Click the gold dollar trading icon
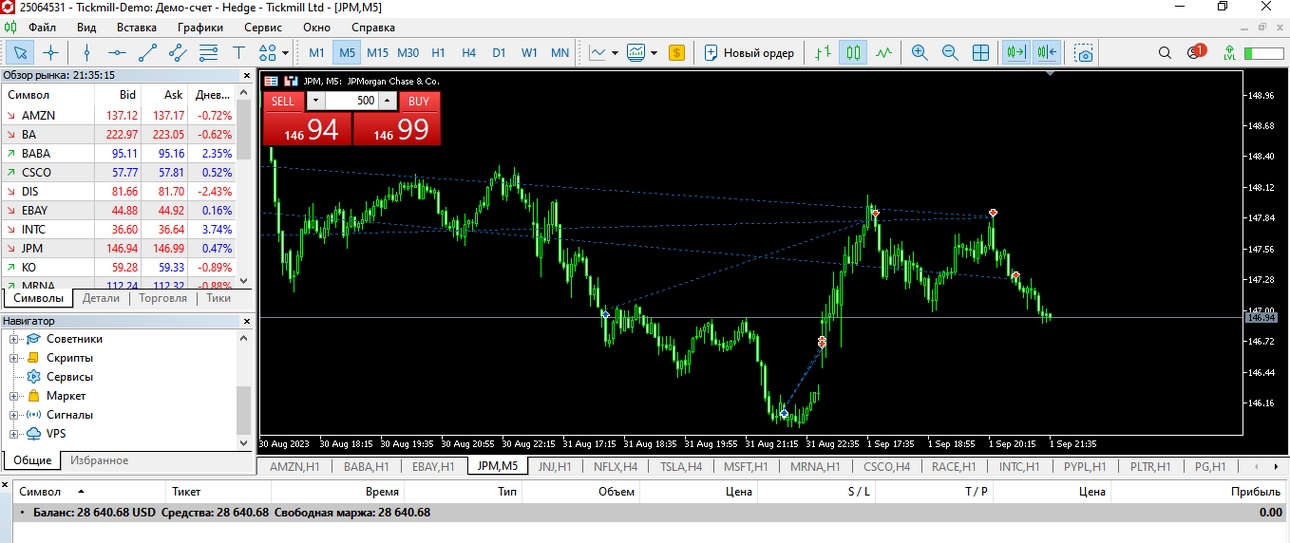1290x543 pixels. 677,52
